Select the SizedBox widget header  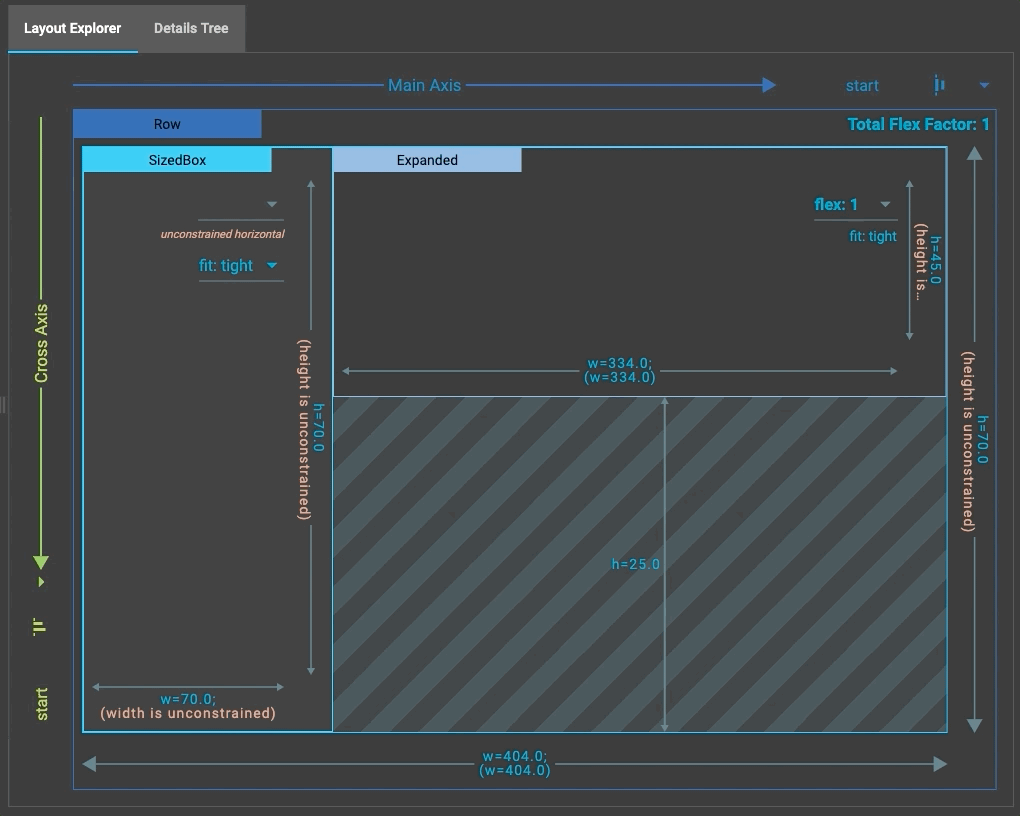pos(176,159)
